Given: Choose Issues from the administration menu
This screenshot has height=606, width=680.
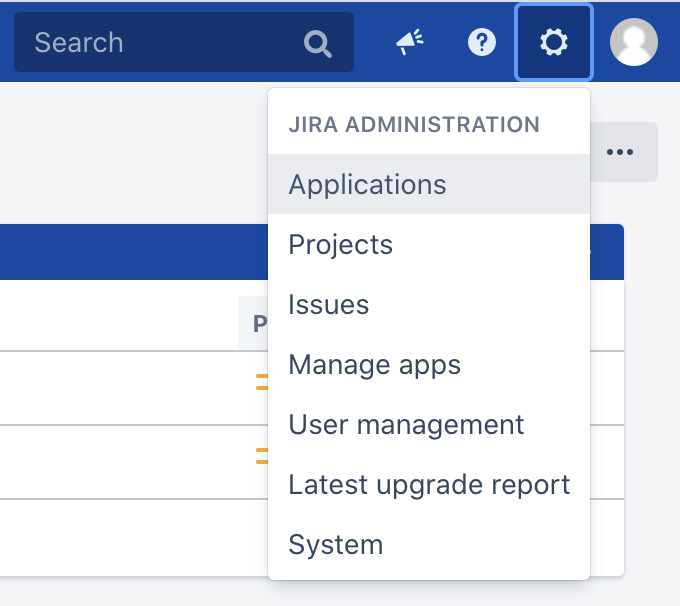Looking at the screenshot, I should tap(429, 304).
